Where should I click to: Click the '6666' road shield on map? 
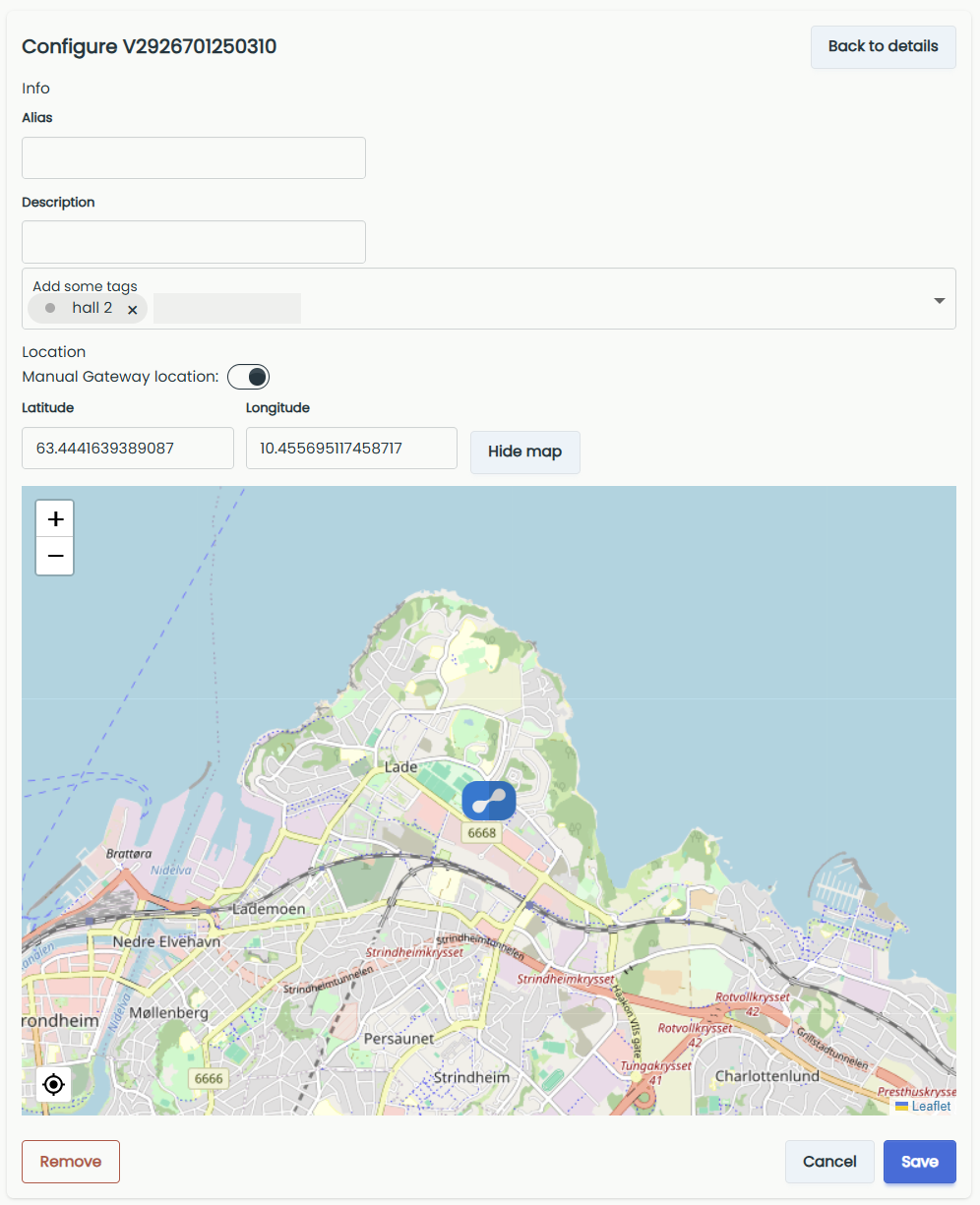click(x=209, y=1079)
